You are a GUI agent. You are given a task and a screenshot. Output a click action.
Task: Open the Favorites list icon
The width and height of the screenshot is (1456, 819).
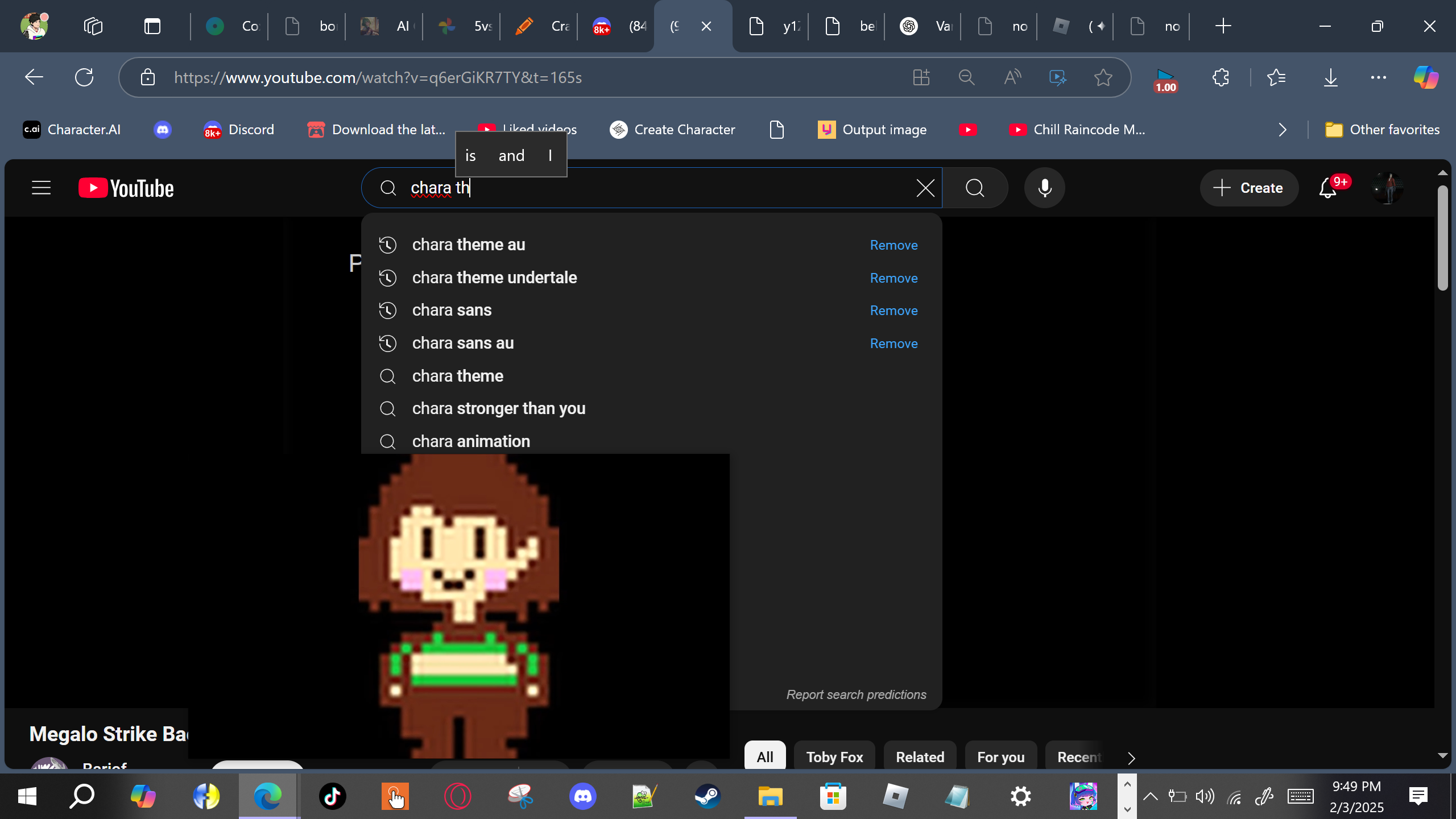[1276, 77]
